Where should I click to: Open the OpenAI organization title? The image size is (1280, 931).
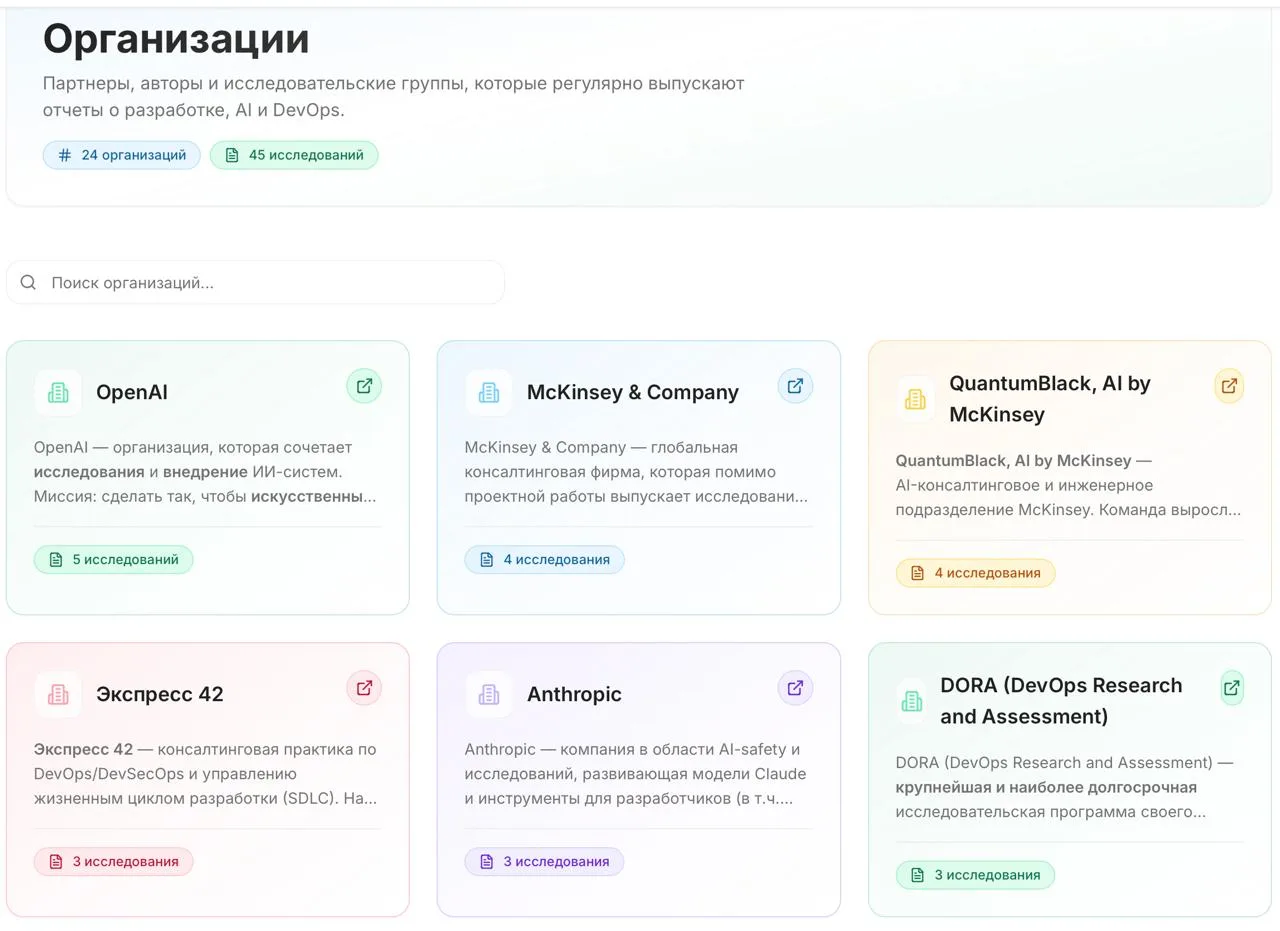point(132,393)
